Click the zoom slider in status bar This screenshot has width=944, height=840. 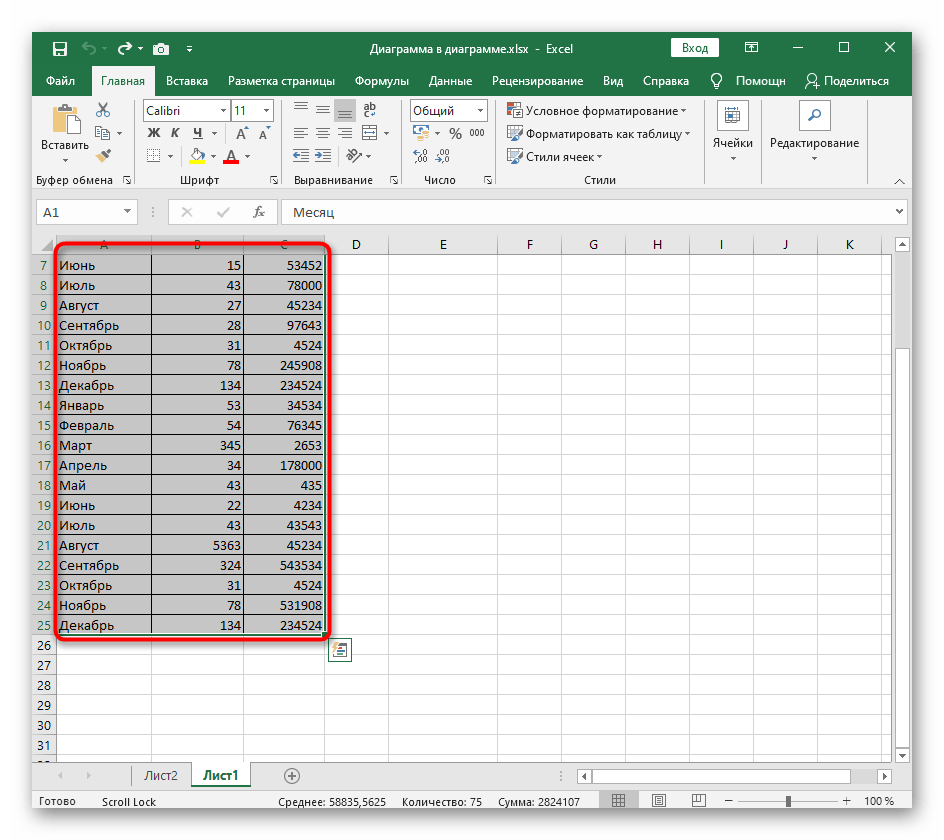tap(788, 801)
